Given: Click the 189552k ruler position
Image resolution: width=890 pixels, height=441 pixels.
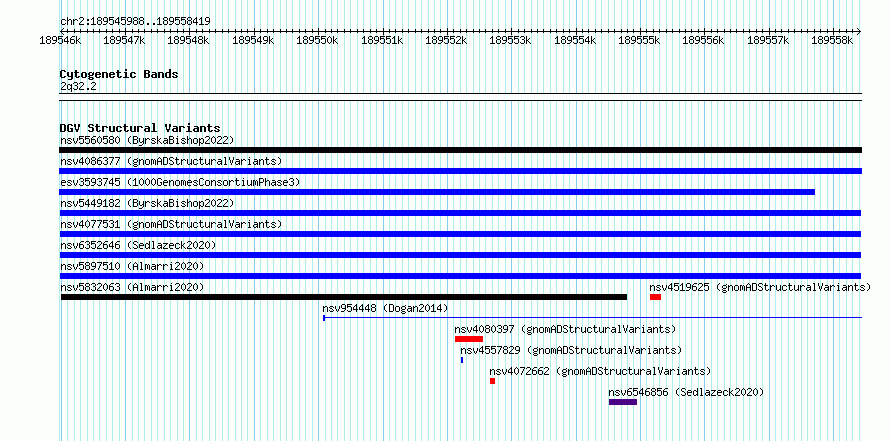Looking at the screenshot, I should pyautogui.click(x=446, y=40).
